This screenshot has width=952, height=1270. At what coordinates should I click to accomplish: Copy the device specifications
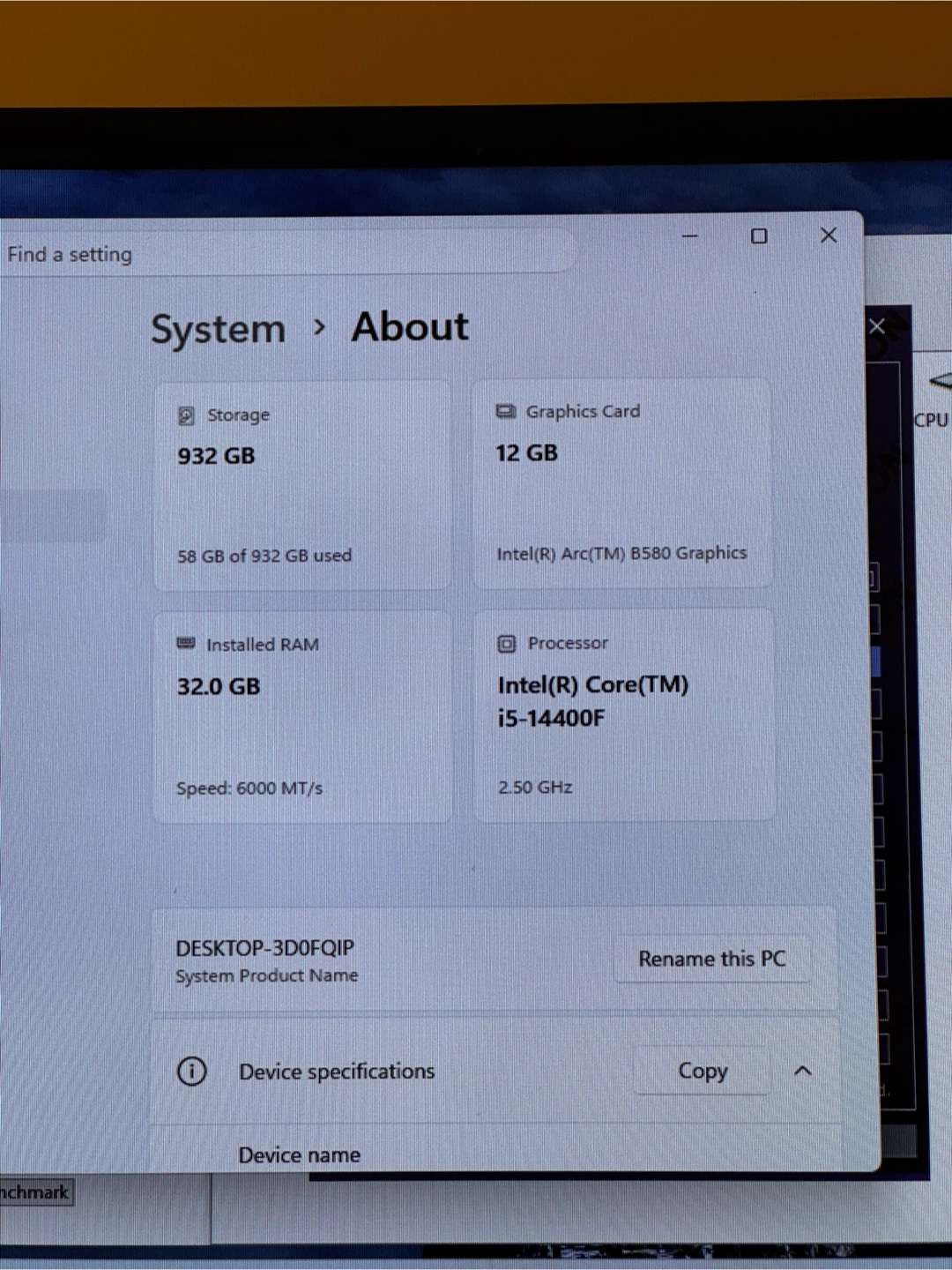703,1071
